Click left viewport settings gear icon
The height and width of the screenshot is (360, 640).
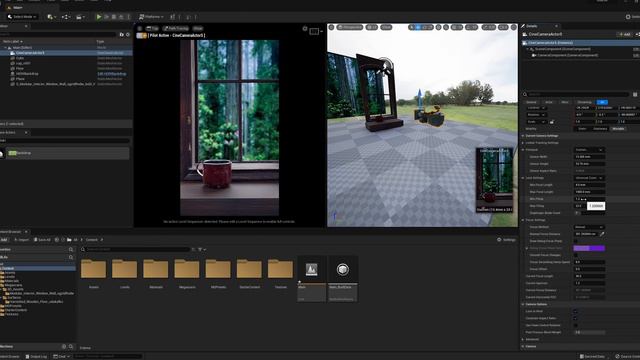pyautogui.click(x=305, y=29)
